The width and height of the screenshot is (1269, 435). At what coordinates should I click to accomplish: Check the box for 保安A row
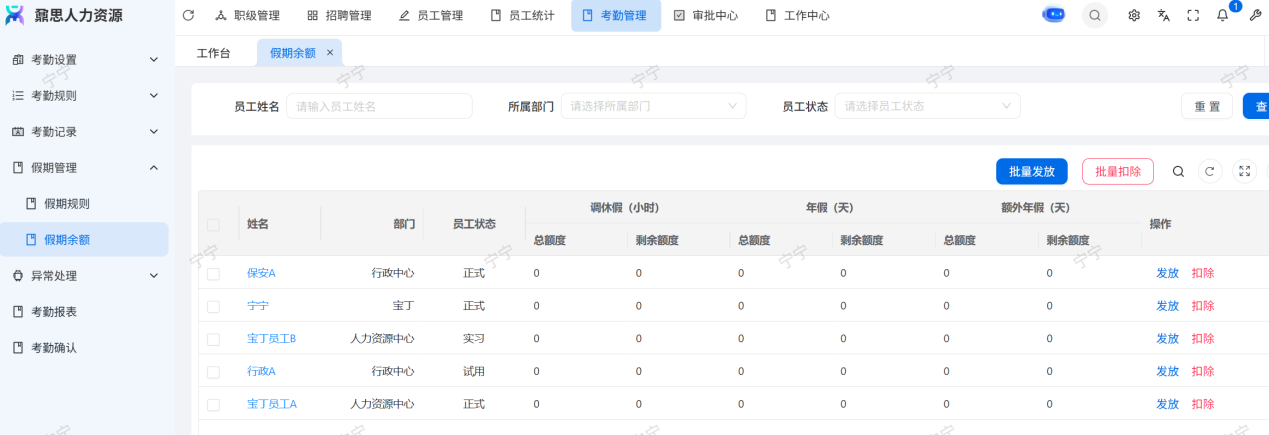point(213,273)
